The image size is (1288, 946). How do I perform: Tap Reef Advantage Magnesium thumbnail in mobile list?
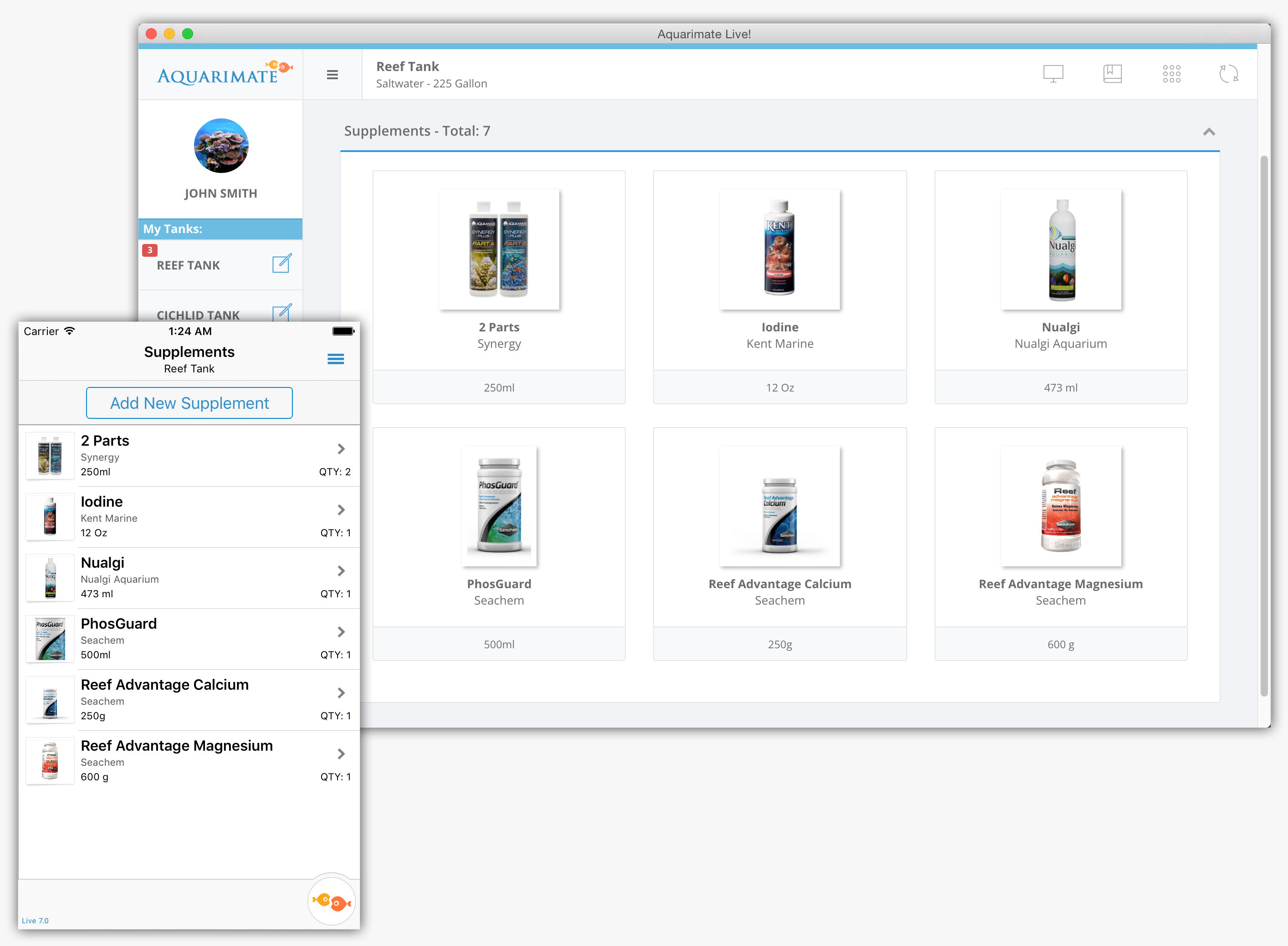(x=51, y=760)
